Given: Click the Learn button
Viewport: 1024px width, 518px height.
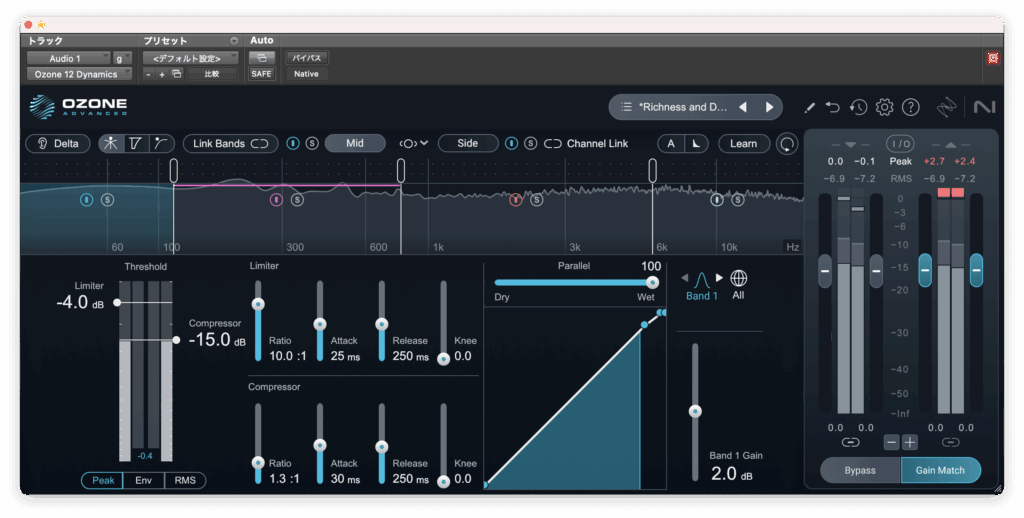Looking at the screenshot, I should (743, 143).
